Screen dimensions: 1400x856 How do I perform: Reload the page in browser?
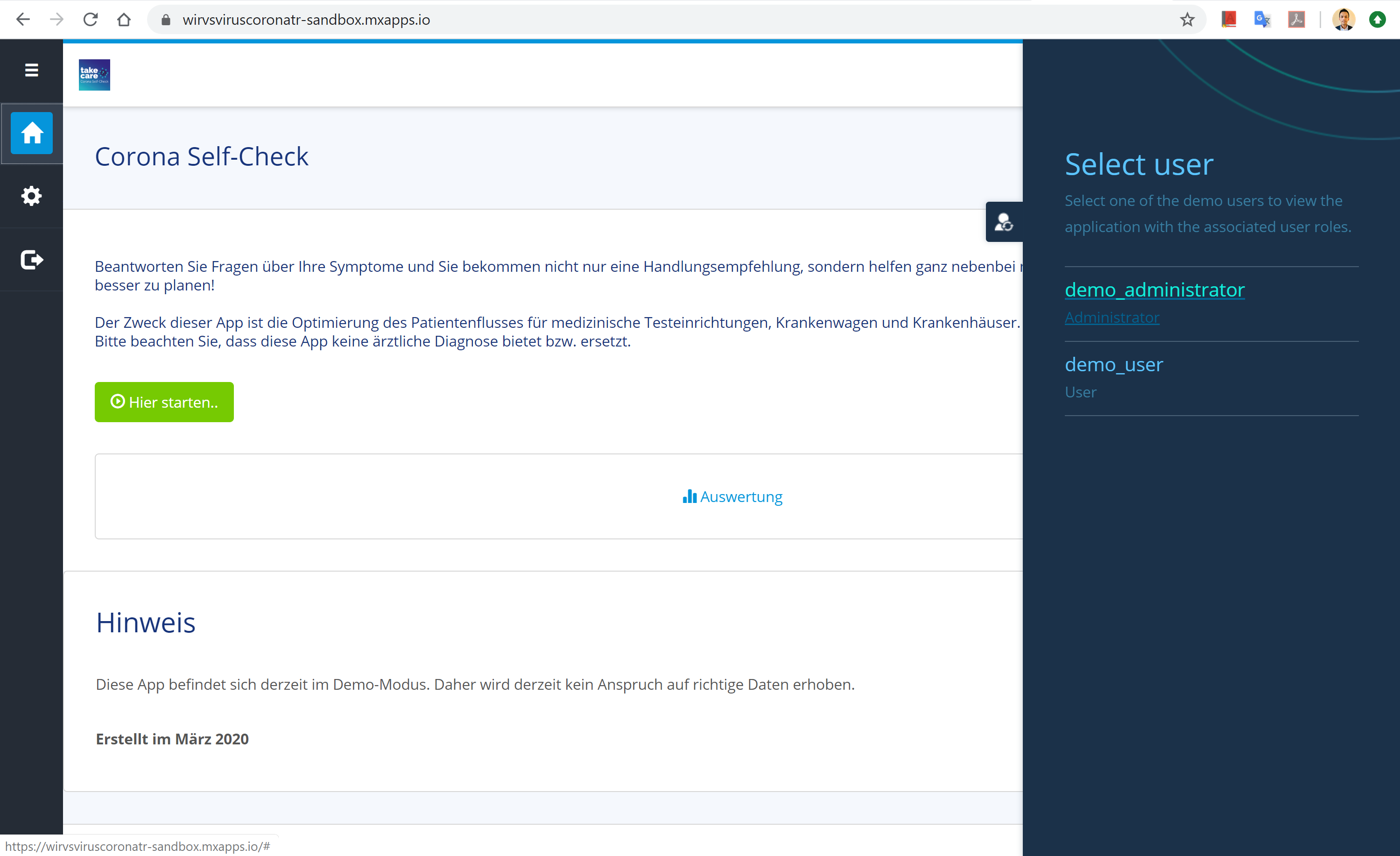coord(91,20)
